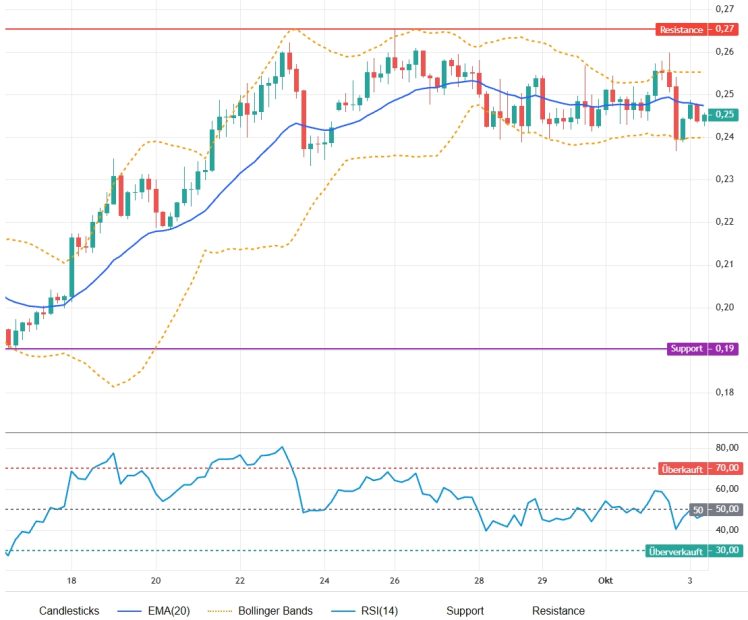Click the purple Support horizontal line
Screen dimensions: 748x620
(334, 349)
